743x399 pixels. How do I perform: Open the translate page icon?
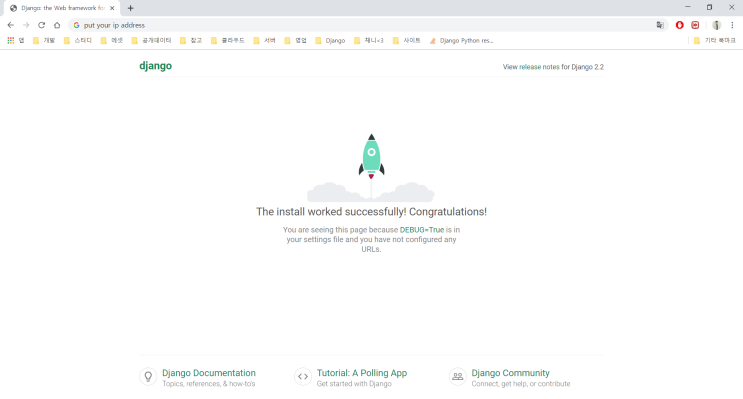[660, 25]
